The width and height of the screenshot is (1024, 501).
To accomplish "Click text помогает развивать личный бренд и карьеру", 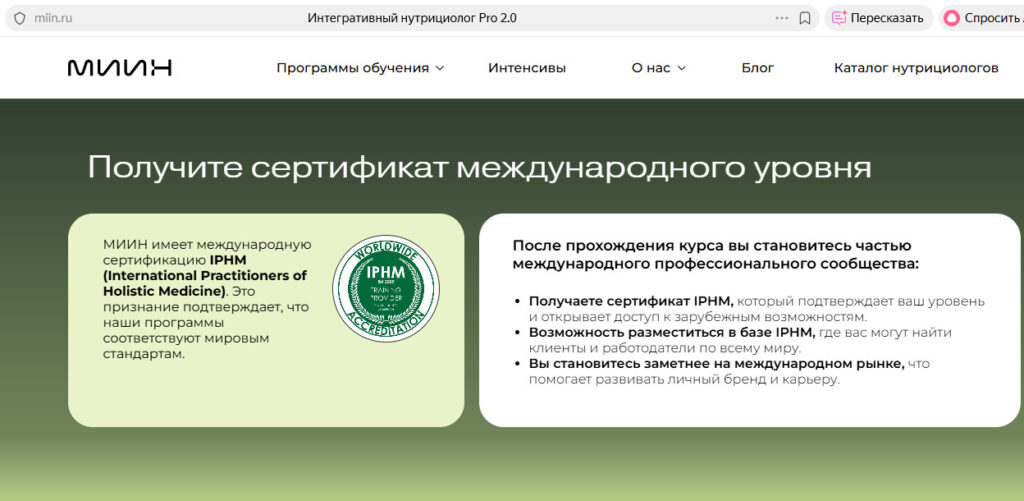I will (x=683, y=380).
